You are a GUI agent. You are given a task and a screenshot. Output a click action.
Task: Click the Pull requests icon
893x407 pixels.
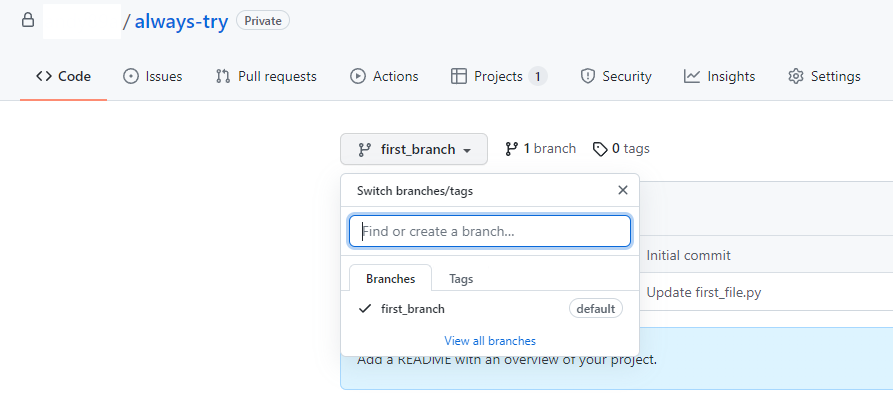coord(223,76)
